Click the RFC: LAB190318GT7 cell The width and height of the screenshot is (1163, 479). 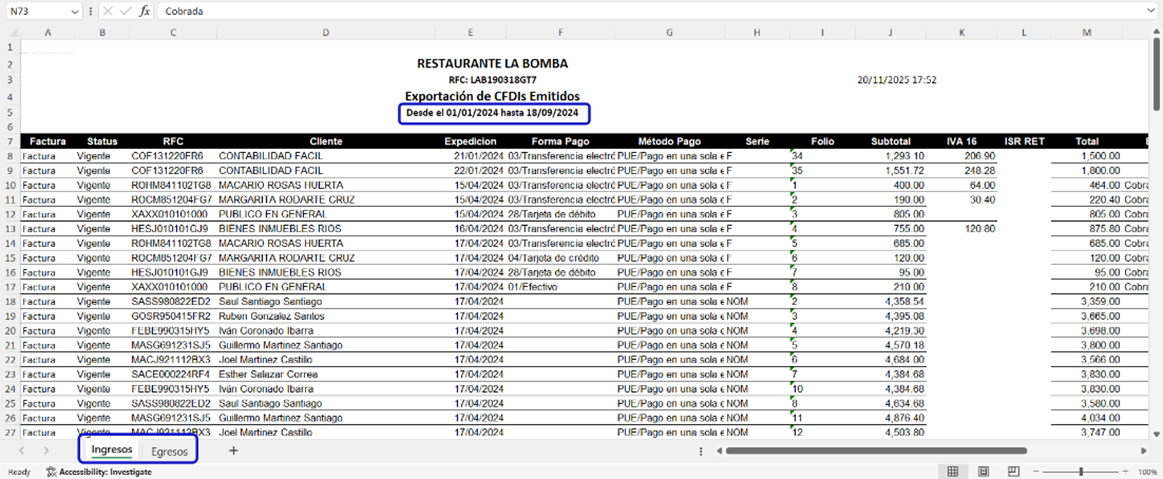(x=492, y=80)
